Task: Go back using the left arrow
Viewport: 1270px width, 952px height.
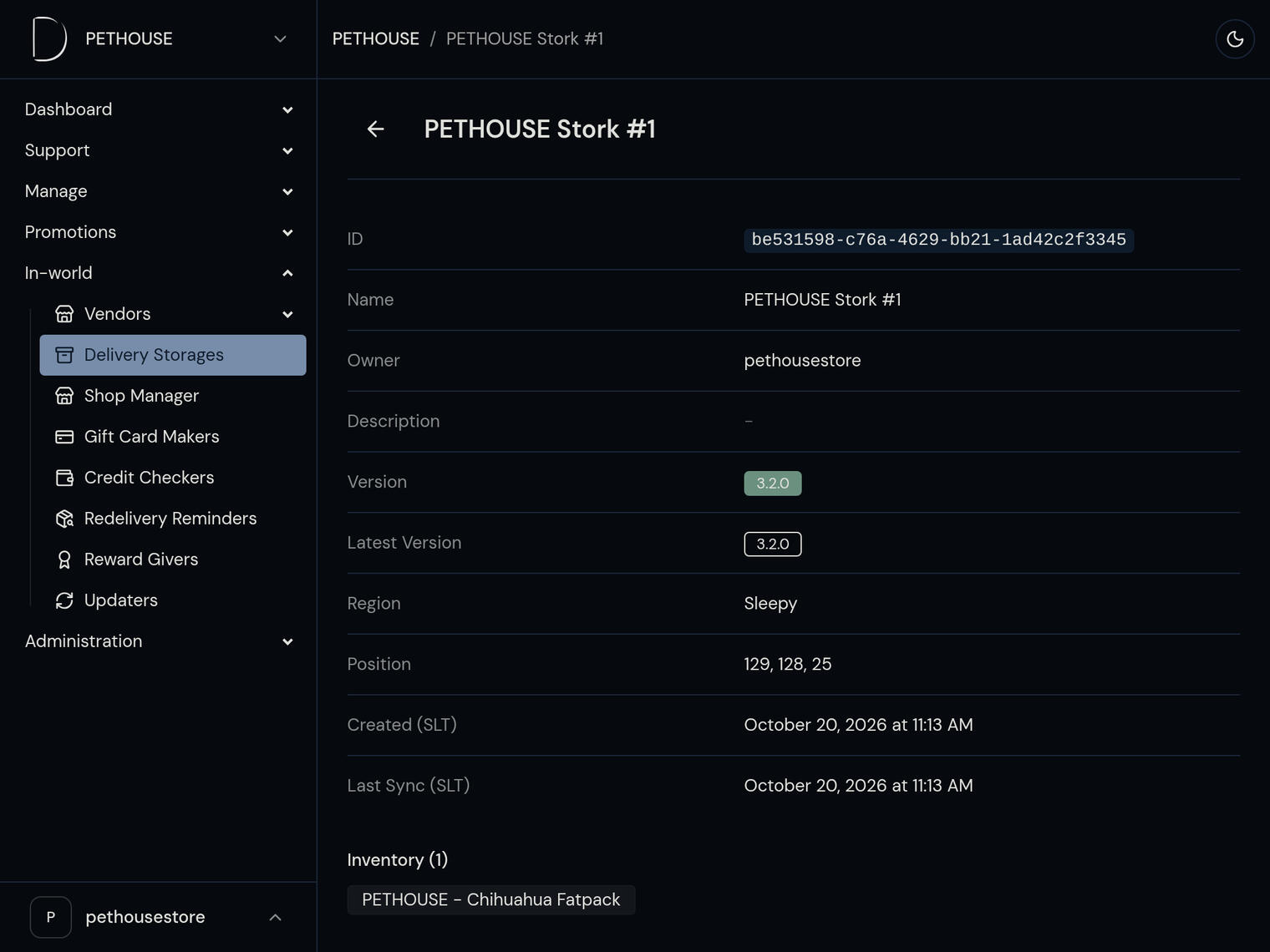Action: (x=376, y=129)
